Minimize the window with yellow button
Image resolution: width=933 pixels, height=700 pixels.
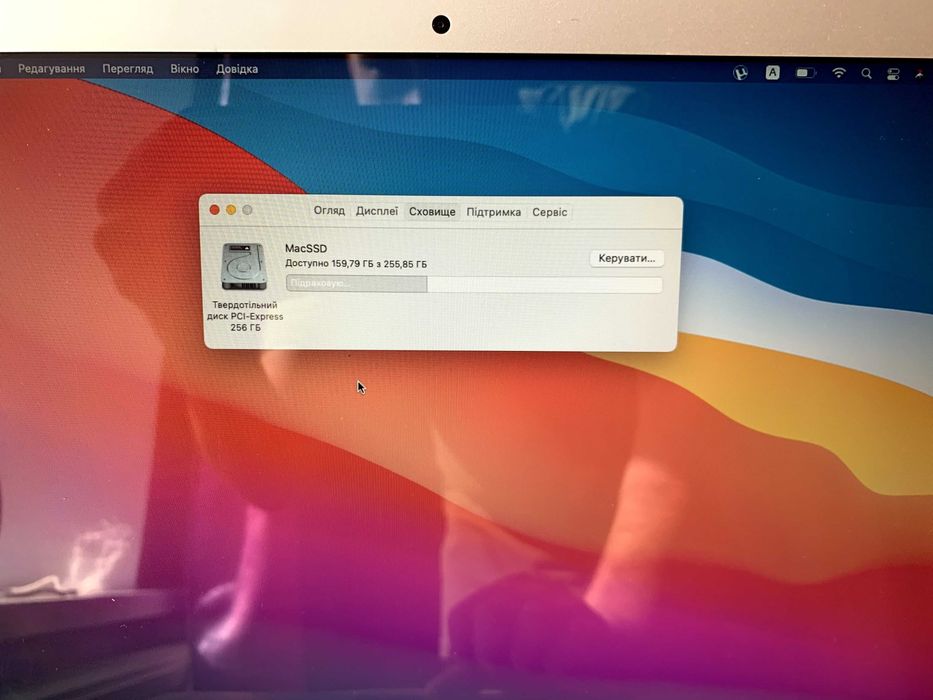tap(231, 210)
